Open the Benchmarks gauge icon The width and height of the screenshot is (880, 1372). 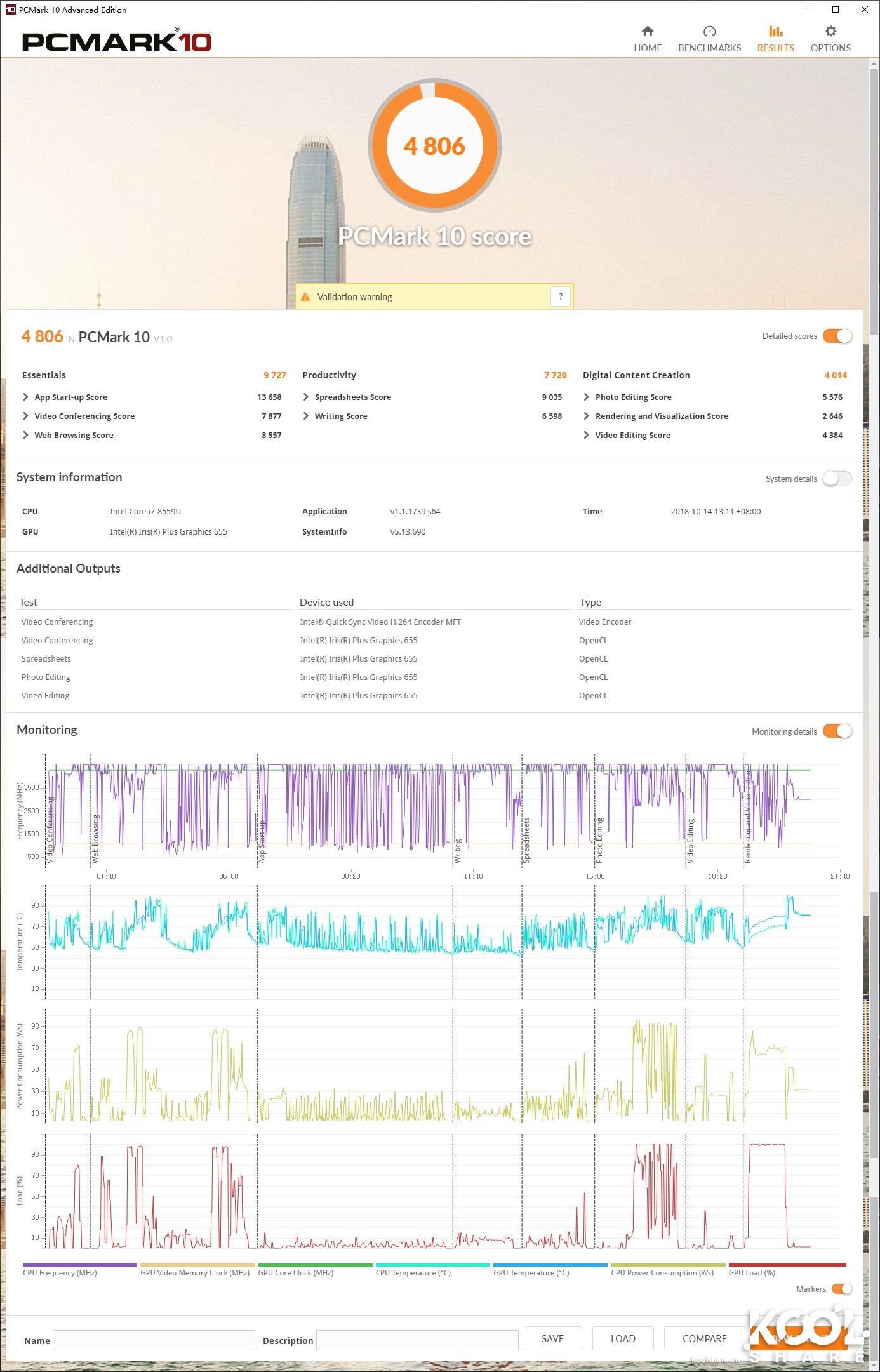709,32
